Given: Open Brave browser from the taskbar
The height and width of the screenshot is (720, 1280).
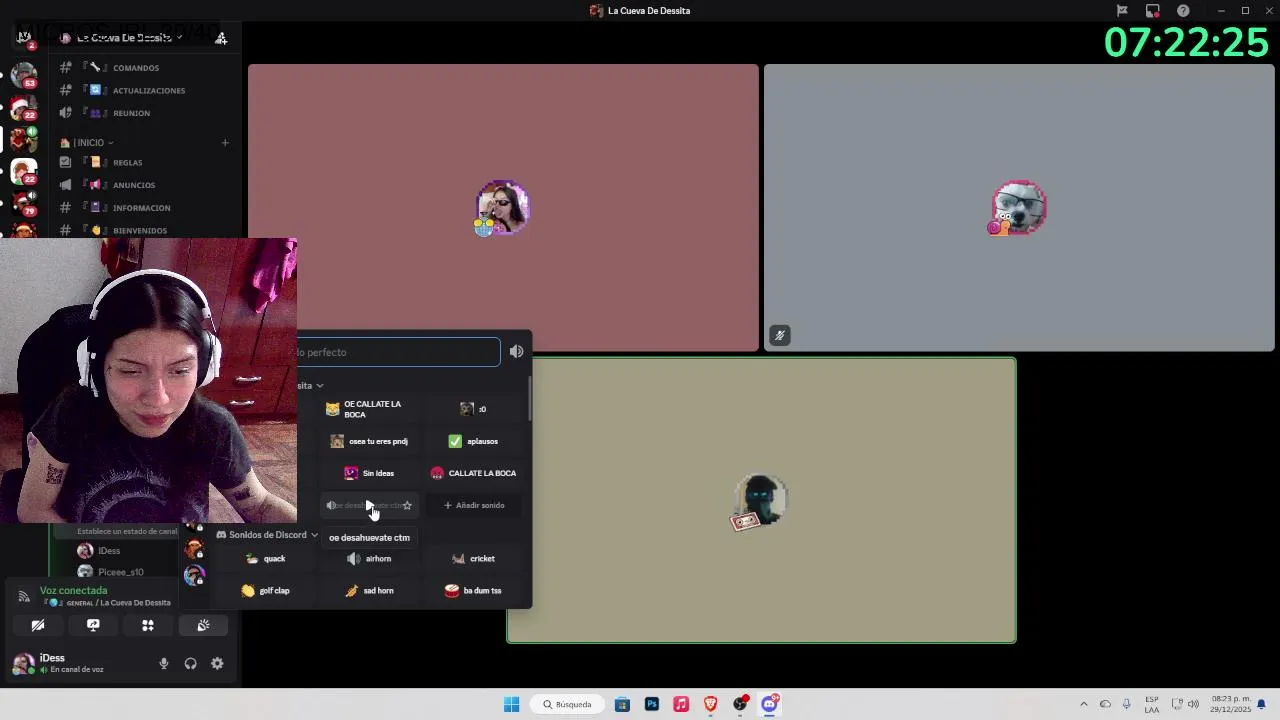Looking at the screenshot, I should pyautogui.click(x=711, y=704).
